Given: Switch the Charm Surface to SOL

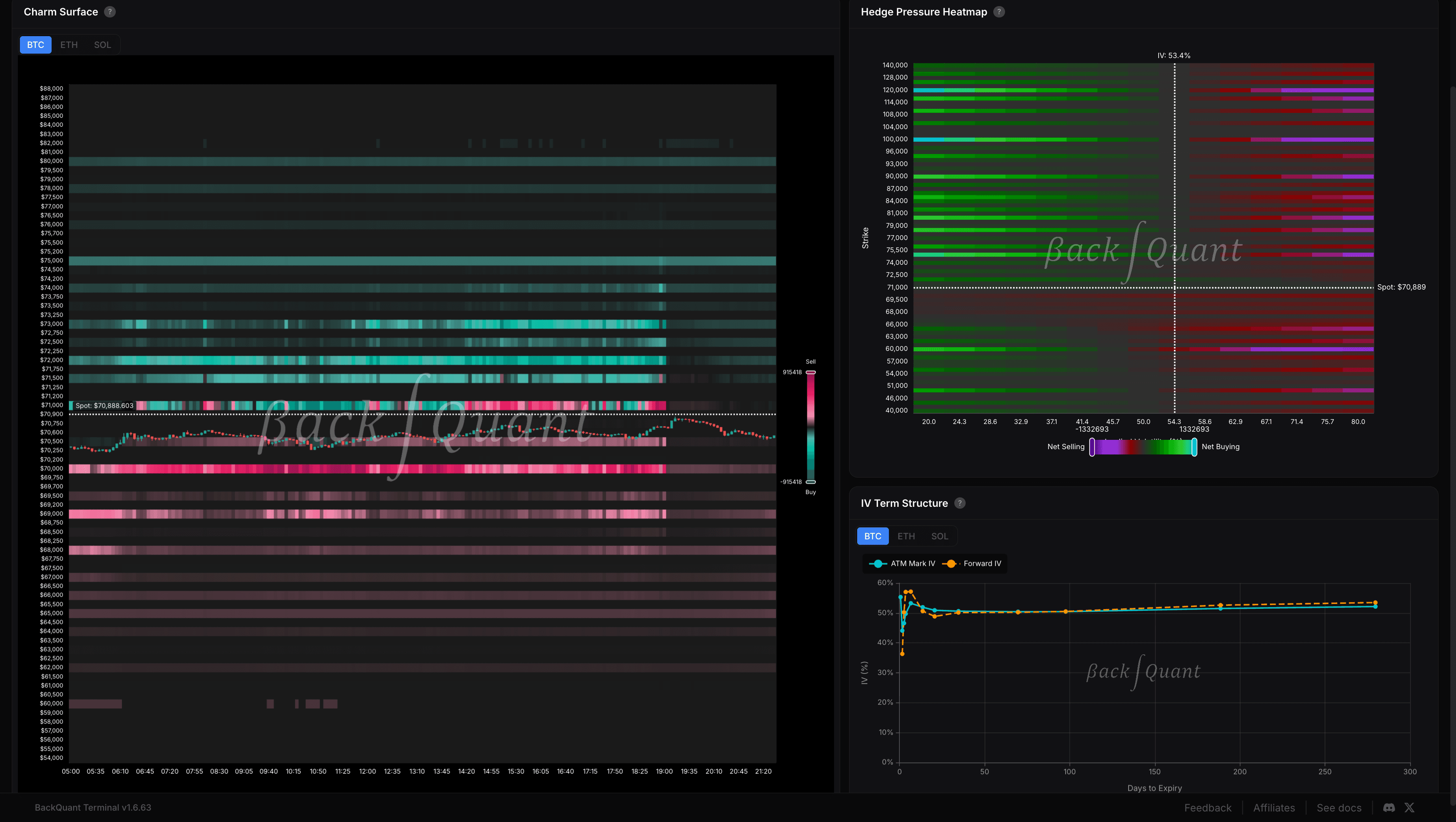Looking at the screenshot, I should 102,45.
